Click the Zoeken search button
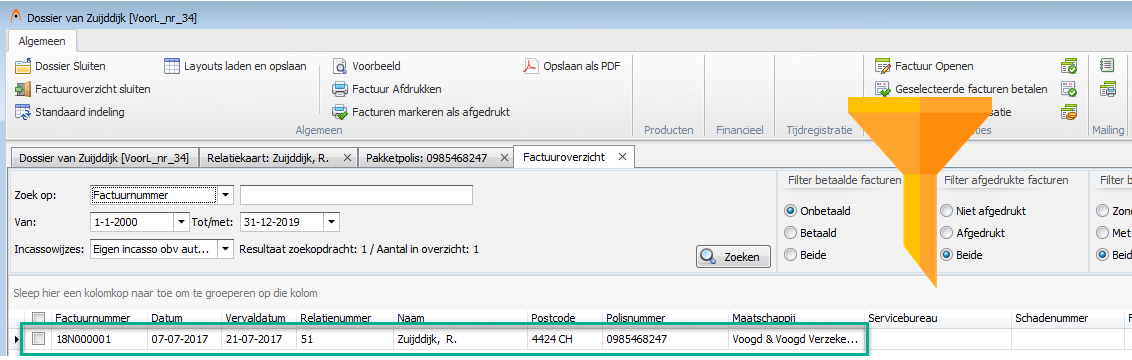The image size is (1132, 360). click(x=733, y=257)
